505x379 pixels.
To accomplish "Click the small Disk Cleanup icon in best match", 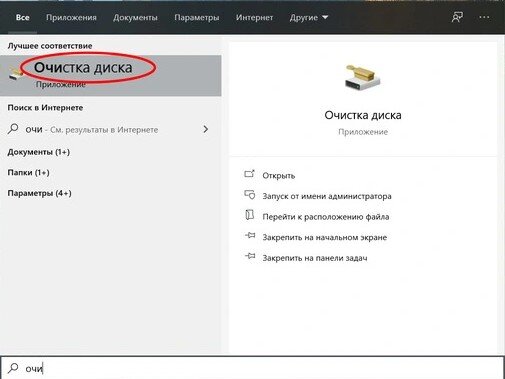I will [x=15, y=73].
